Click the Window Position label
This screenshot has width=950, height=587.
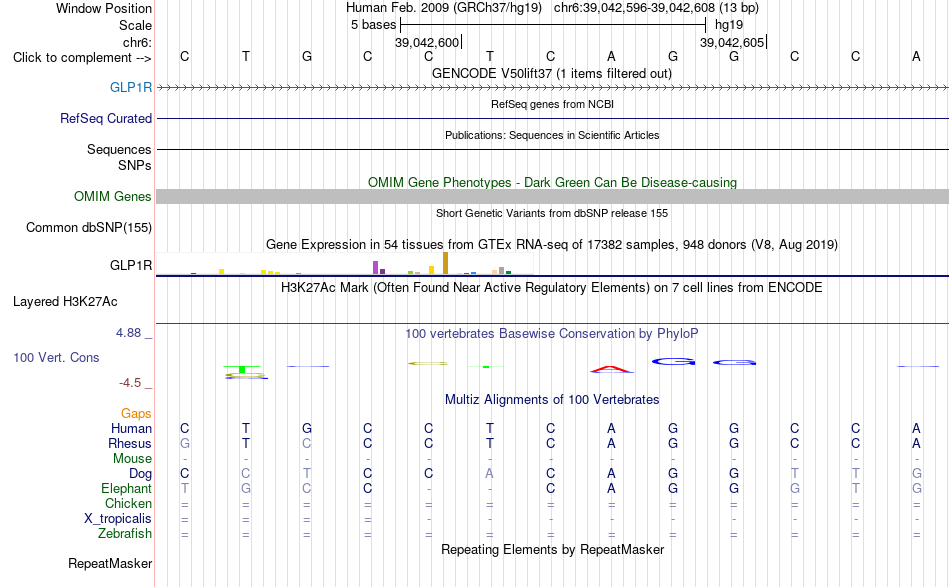click(x=104, y=8)
